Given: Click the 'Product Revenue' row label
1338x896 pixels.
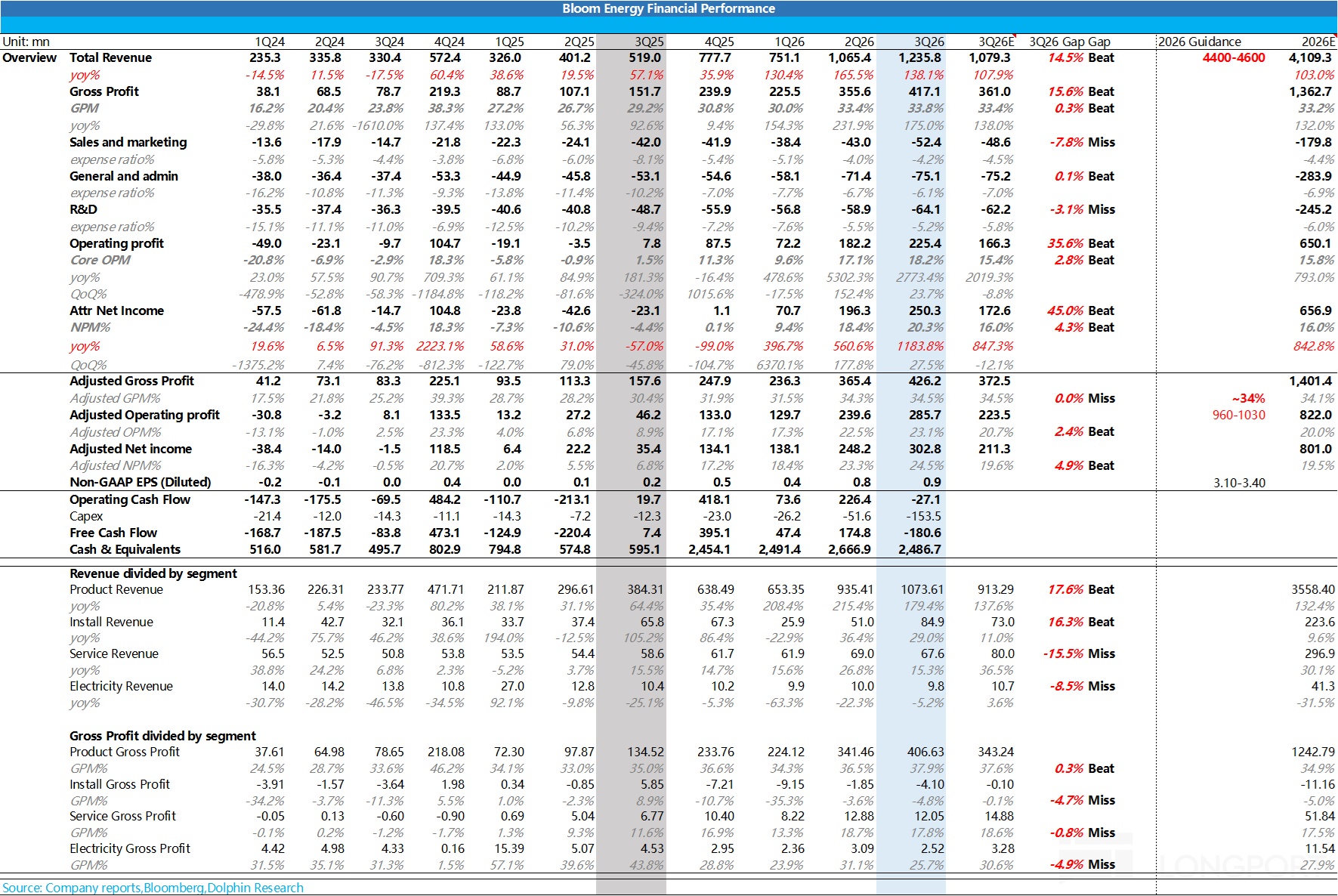Looking at the screenshot, I should coord(116,589).
